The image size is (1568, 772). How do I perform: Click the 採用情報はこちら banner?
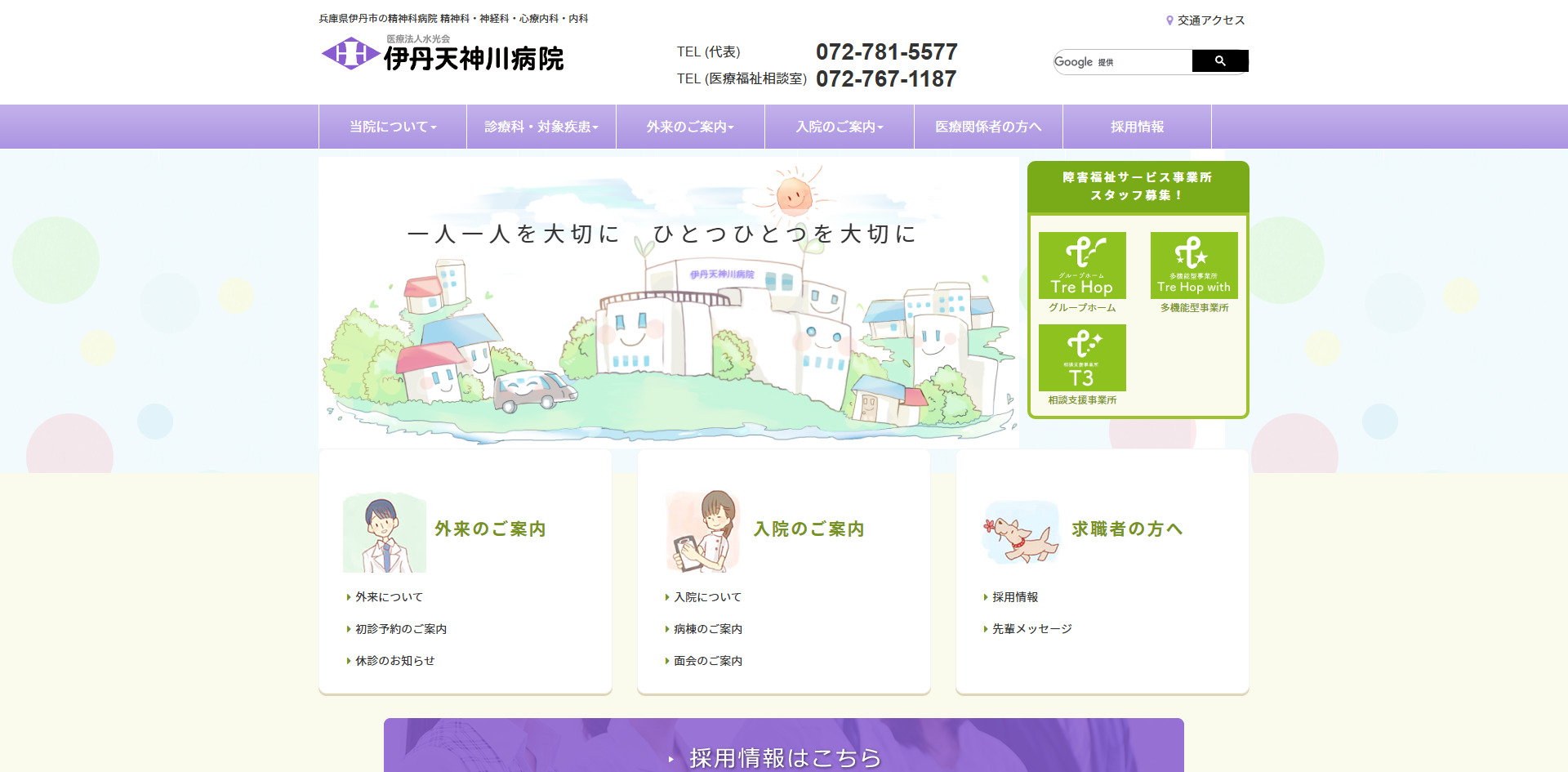coord(784,745)
